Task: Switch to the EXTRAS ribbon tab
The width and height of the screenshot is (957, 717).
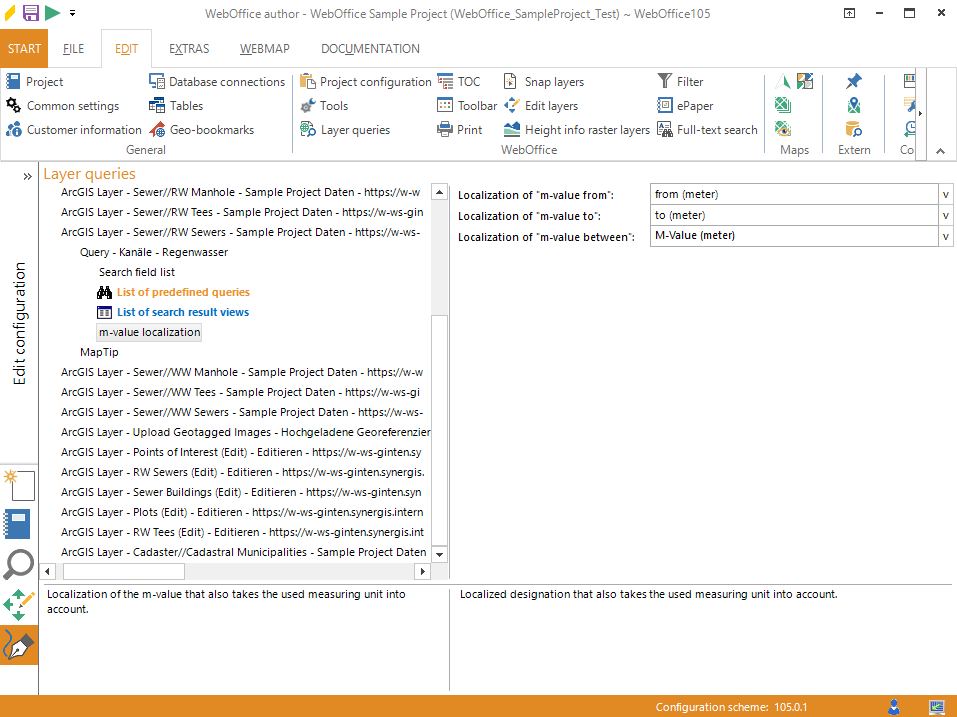Action: tap(189, 49)
